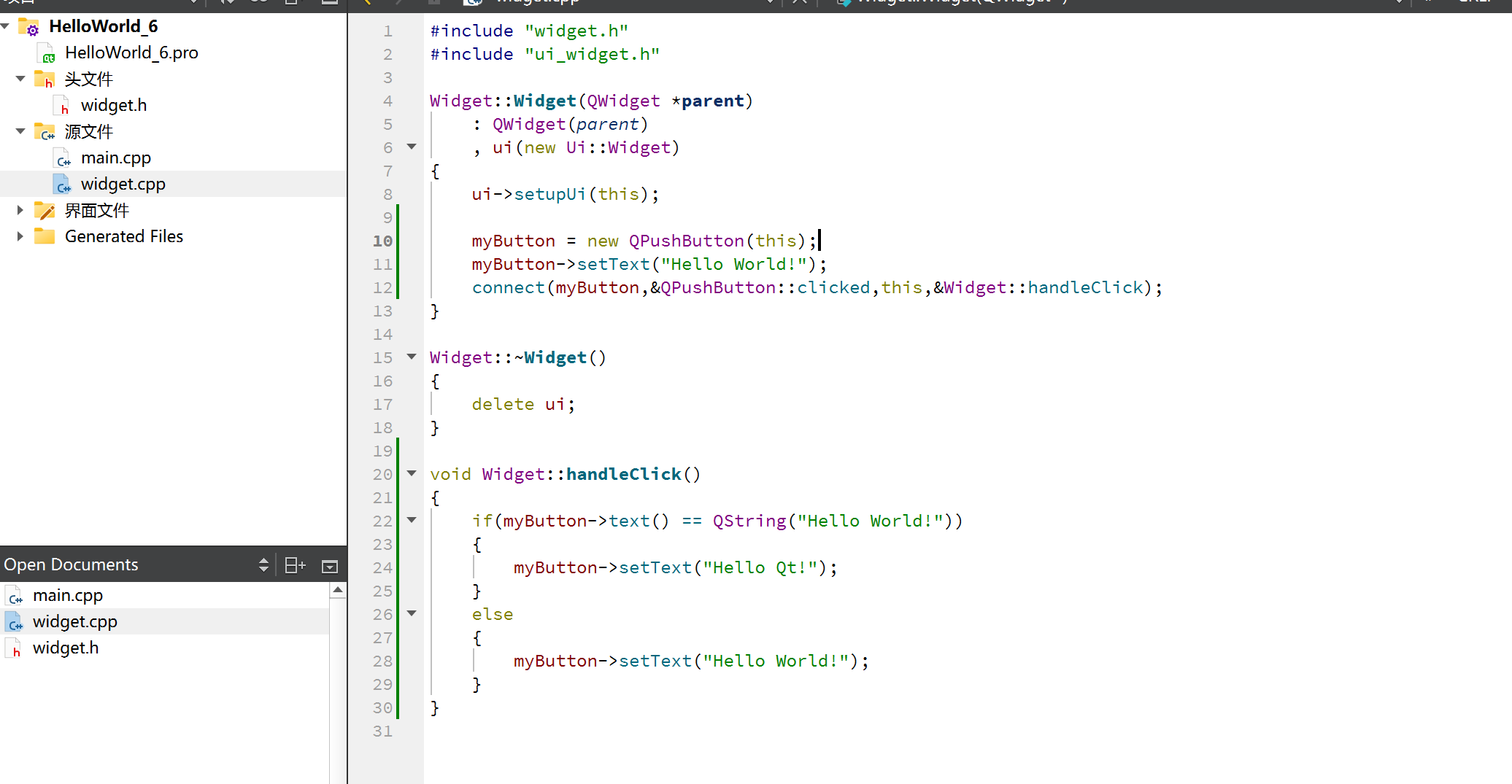Click "Hello Qt!" string on line 24
1512x784 pixels.
760,567
